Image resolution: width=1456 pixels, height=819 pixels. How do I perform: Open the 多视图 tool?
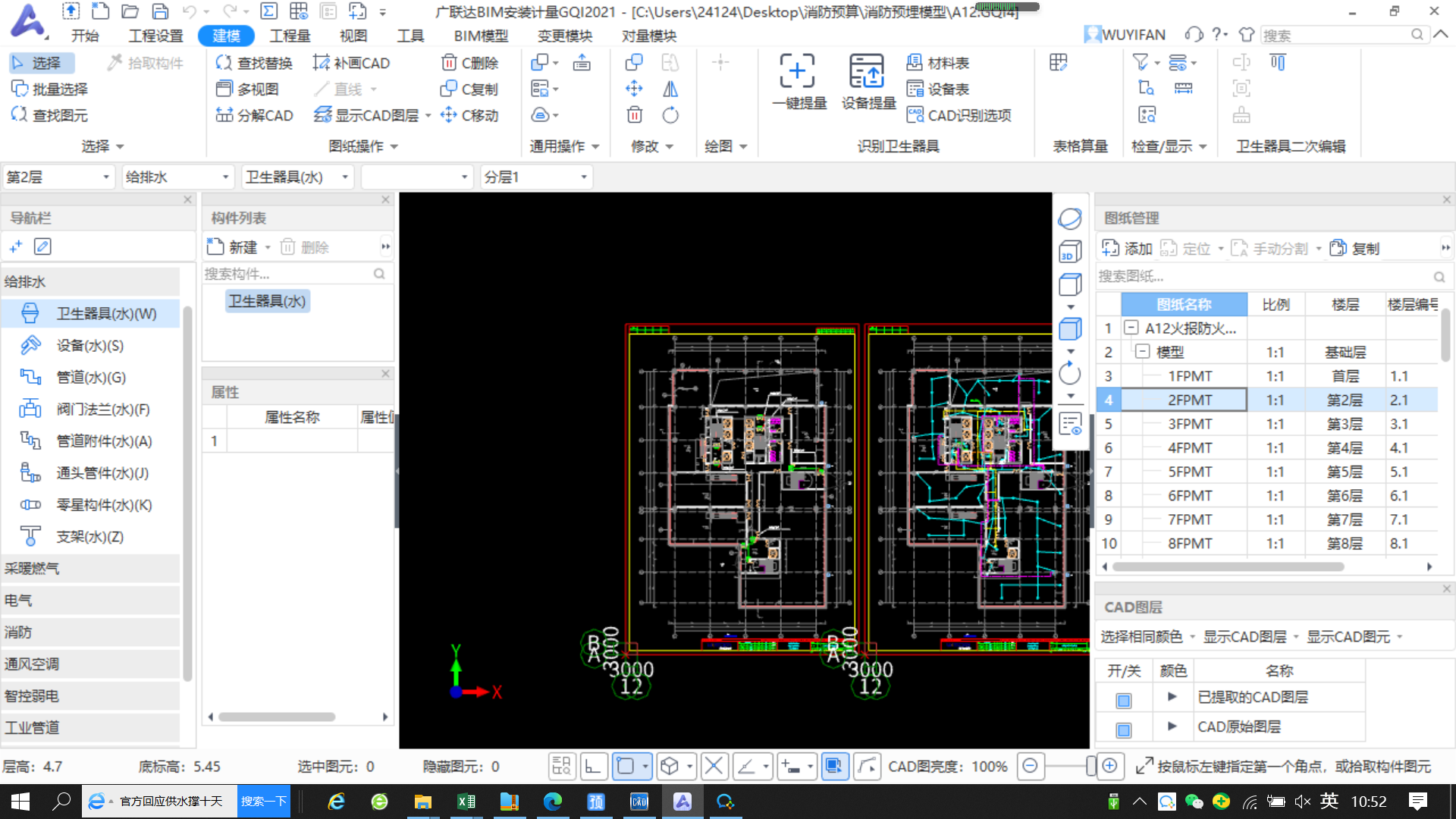247,89
